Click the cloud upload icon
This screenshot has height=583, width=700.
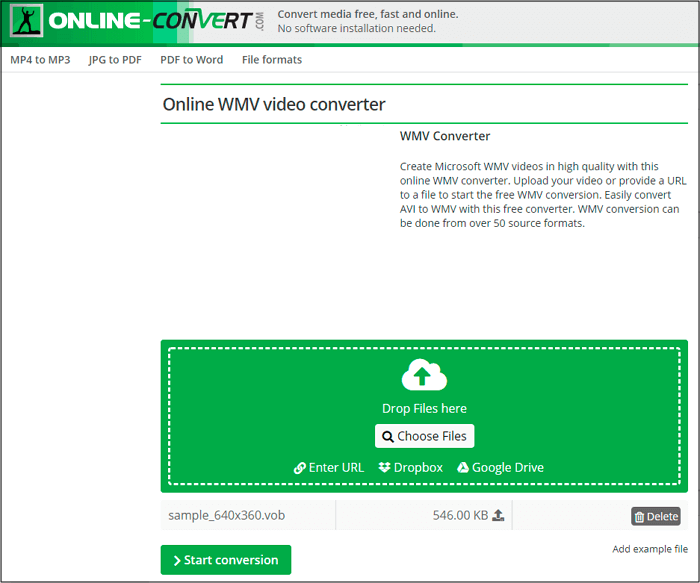[424, 376]
